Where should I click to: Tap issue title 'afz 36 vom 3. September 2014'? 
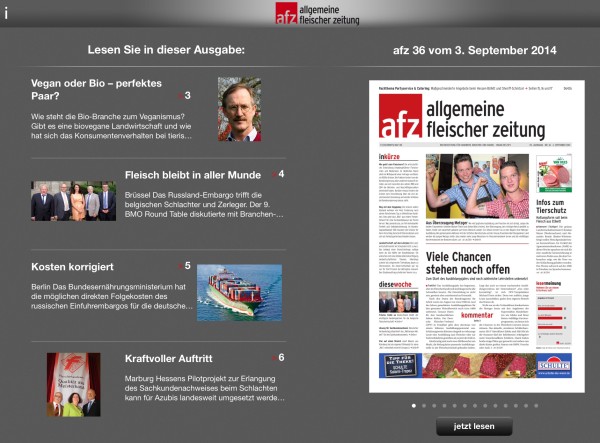tap(475, 50)
